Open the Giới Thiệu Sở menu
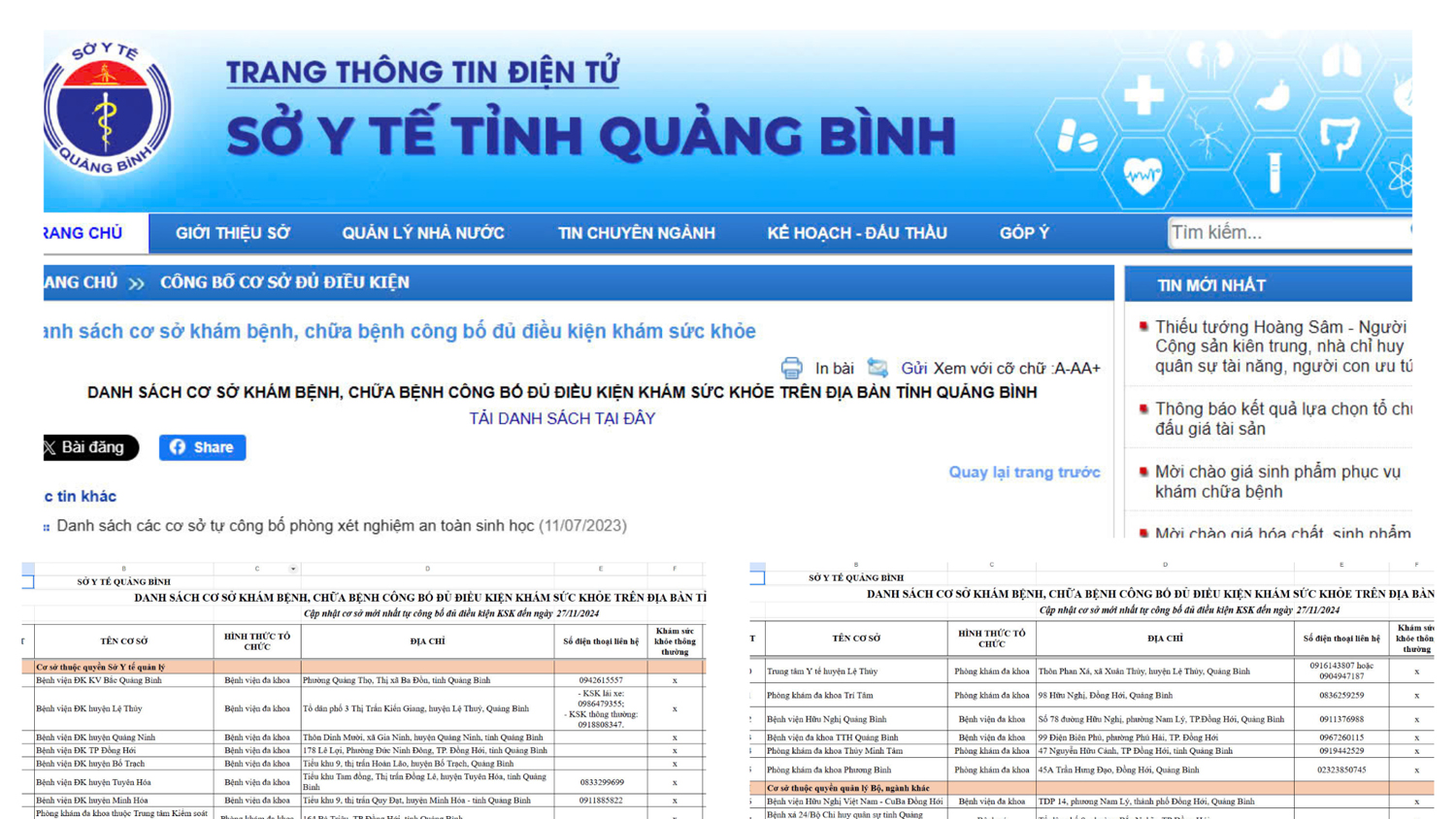 [233, 233]
